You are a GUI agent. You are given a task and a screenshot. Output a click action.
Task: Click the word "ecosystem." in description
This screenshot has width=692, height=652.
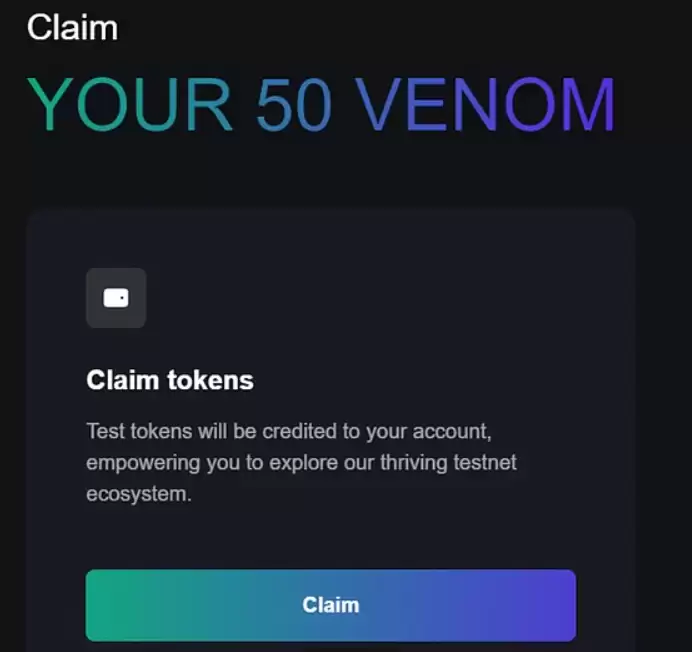click(x=139, y=494)
